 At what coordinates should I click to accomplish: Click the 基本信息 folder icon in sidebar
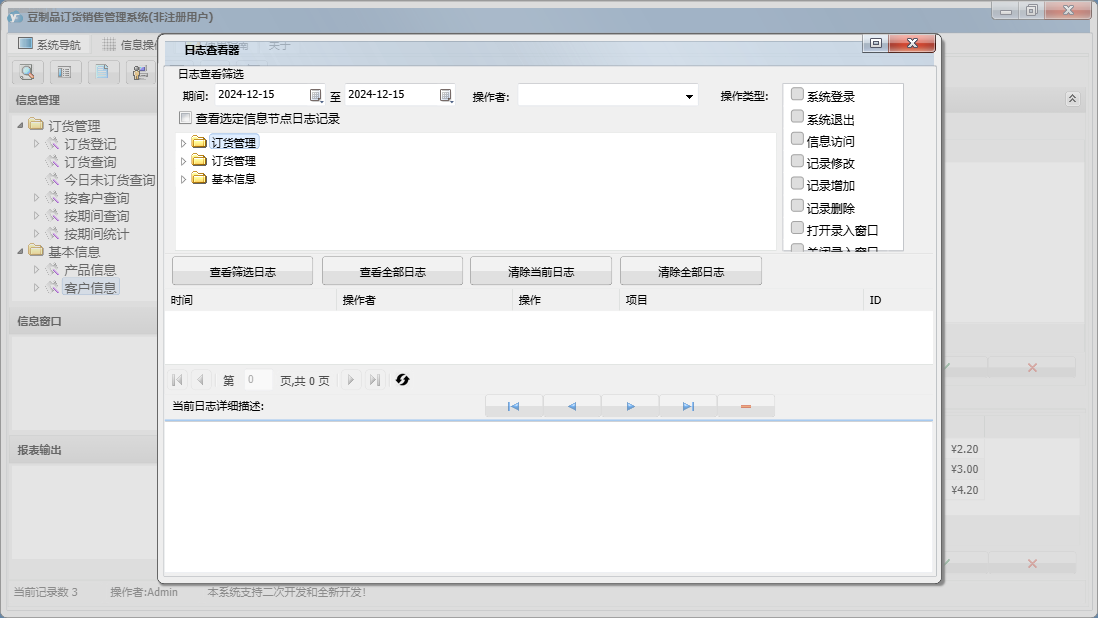tap(36, 251)
